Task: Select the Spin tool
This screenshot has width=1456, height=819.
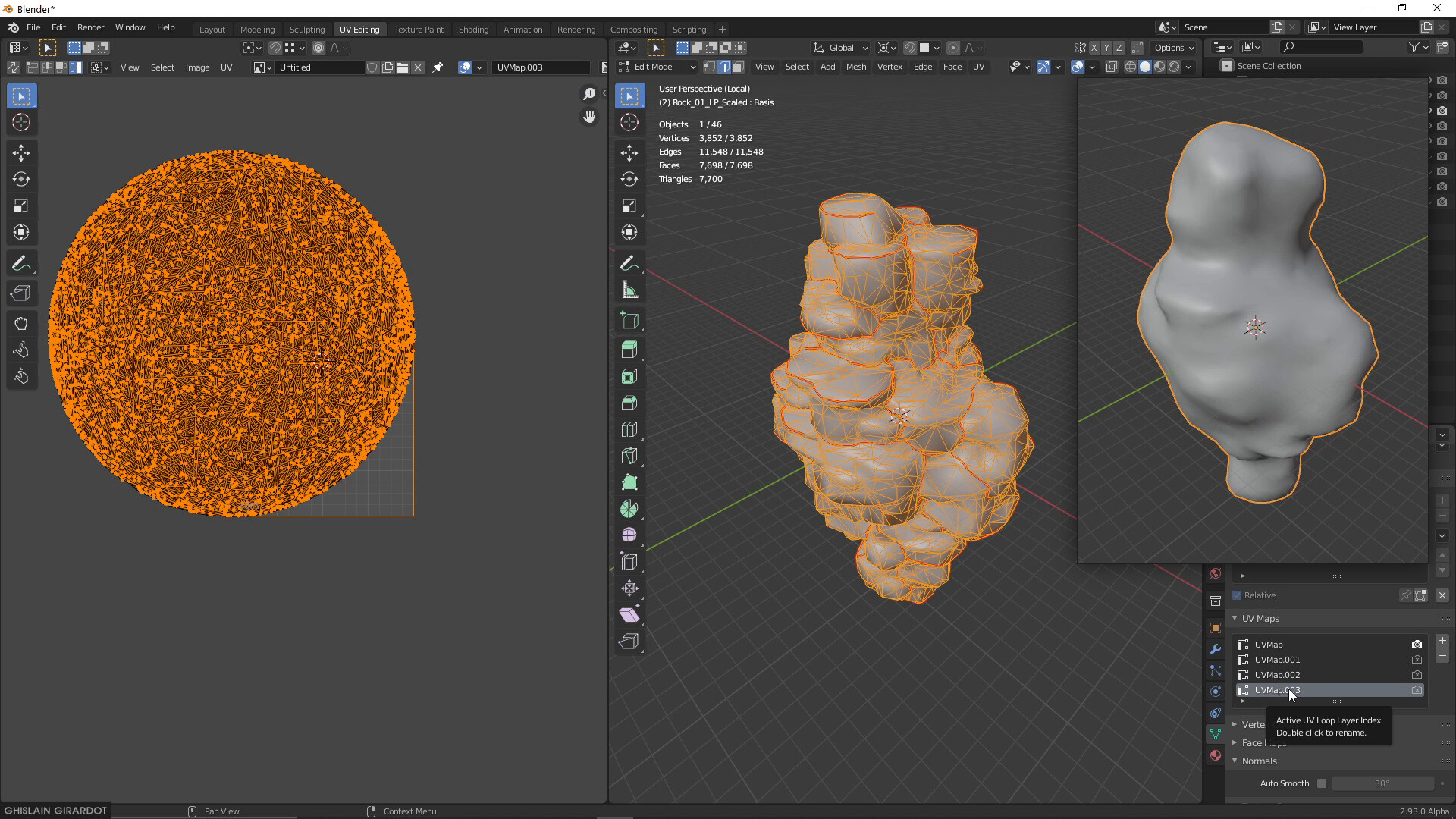Action: point(629,509)
